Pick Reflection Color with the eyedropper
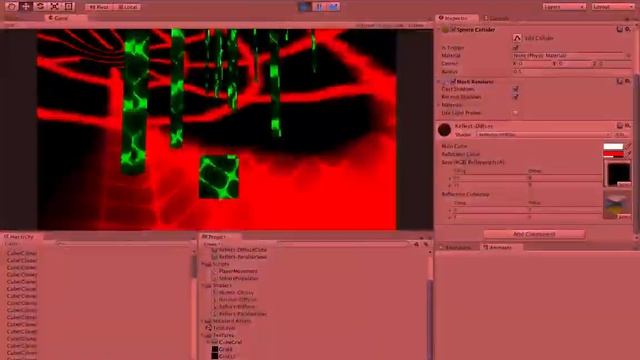 coord(628,154)
